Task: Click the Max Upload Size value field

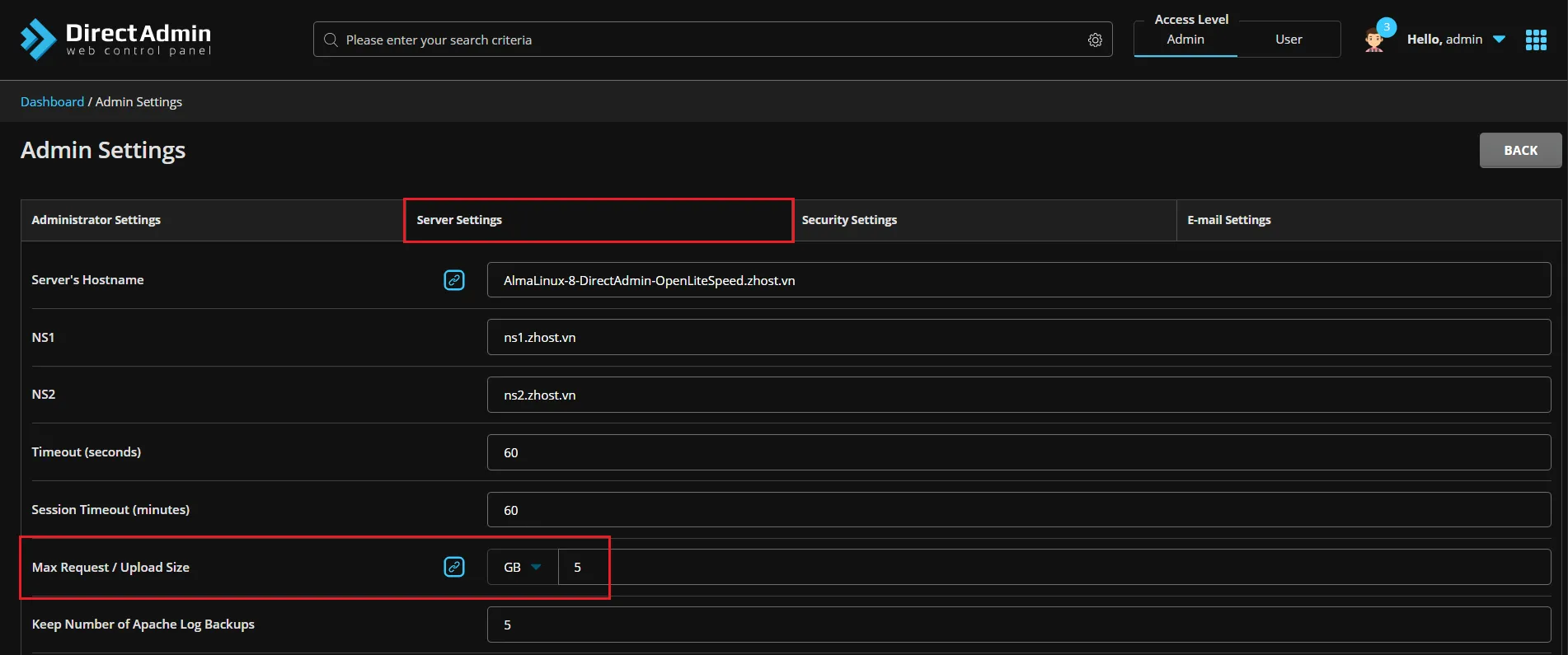Action: (1054, 567)
